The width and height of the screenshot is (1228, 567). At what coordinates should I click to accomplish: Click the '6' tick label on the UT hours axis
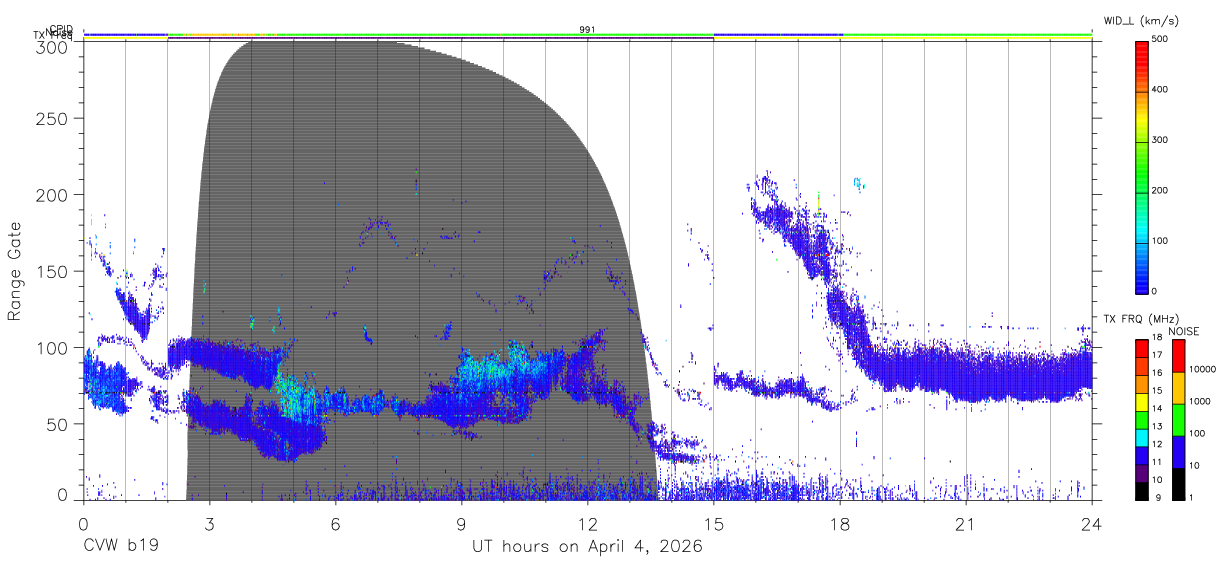pos(335,524)
